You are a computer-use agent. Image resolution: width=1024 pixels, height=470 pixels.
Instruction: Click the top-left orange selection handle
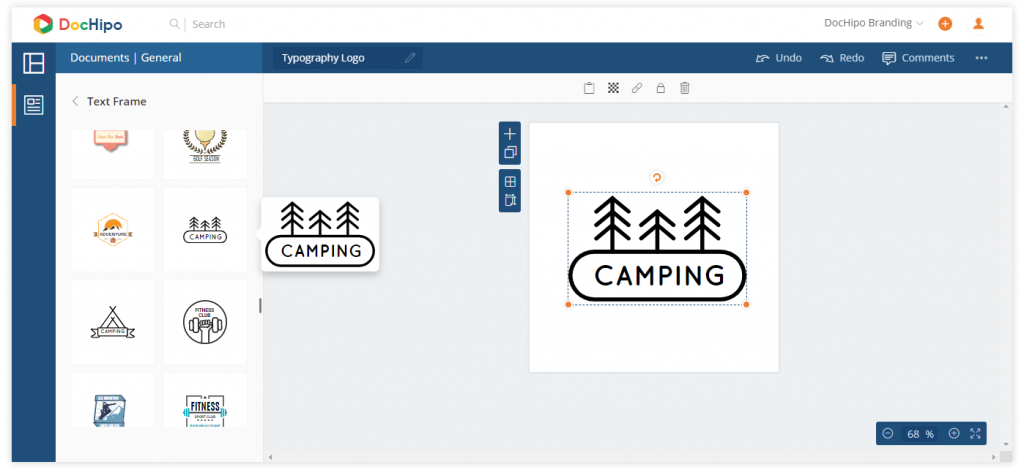[x=568, y=193]
